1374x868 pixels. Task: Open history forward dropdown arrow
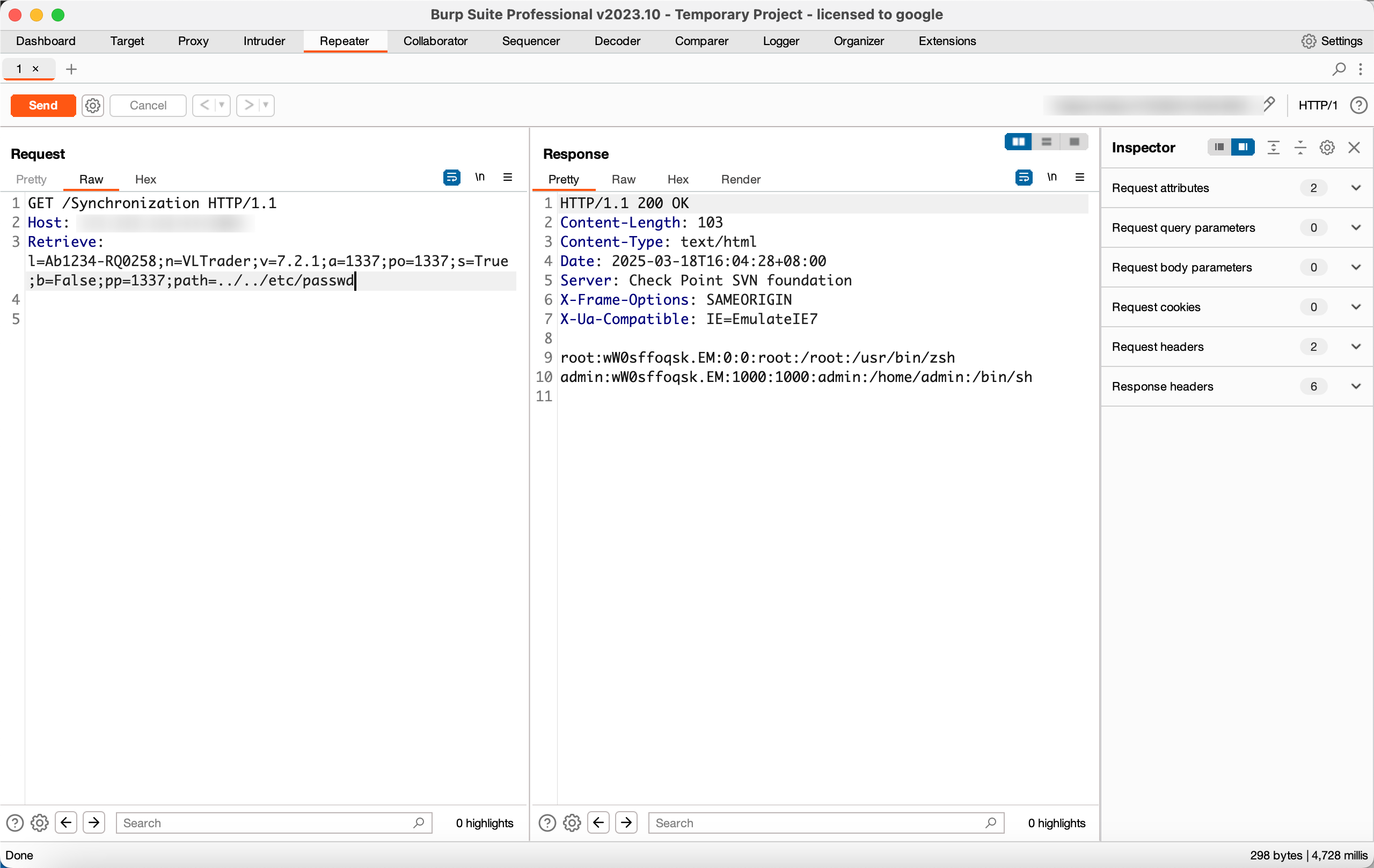(x=266, y=106)
